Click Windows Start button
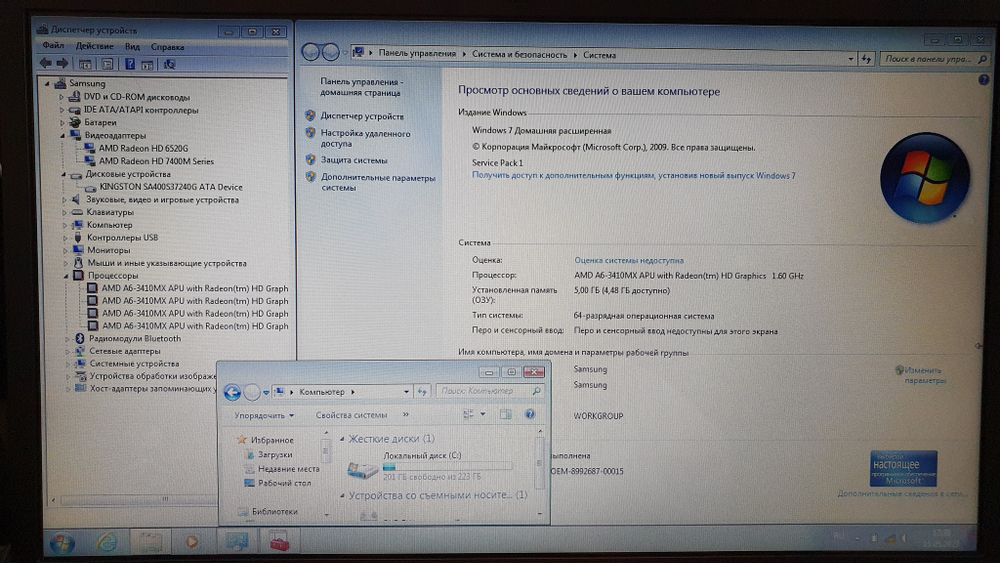 [62, 543]
